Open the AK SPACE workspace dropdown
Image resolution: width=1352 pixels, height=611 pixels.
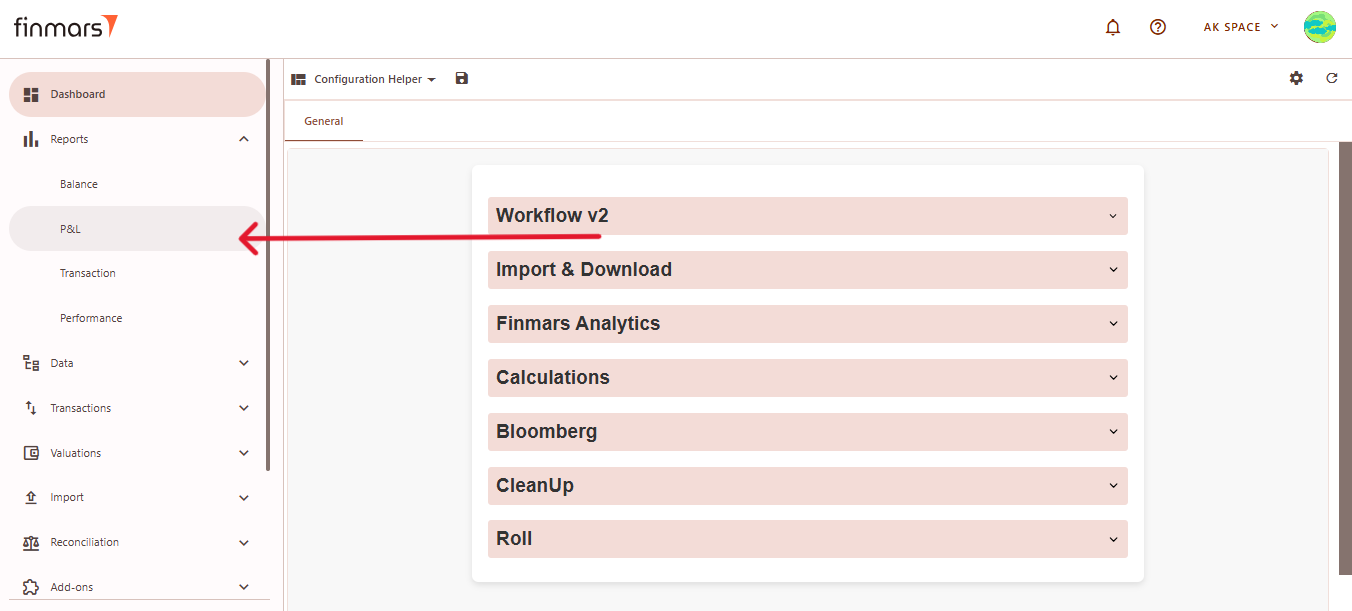click(1240, 27)
